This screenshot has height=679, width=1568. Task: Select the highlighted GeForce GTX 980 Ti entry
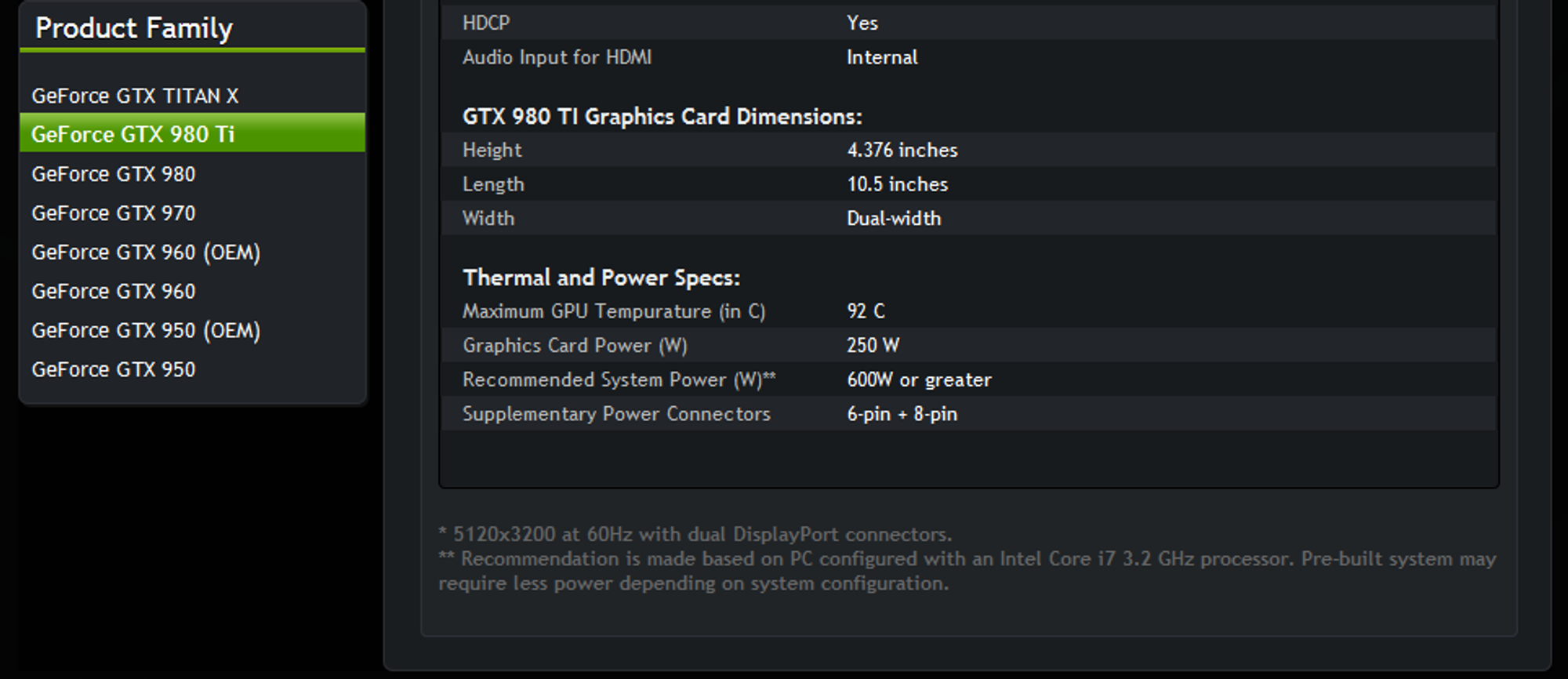192,133
